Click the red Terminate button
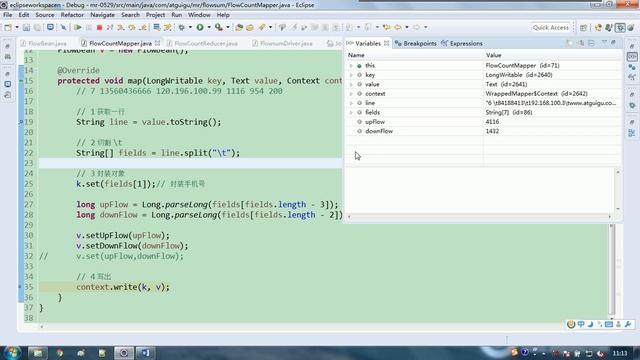 point(99,27)
